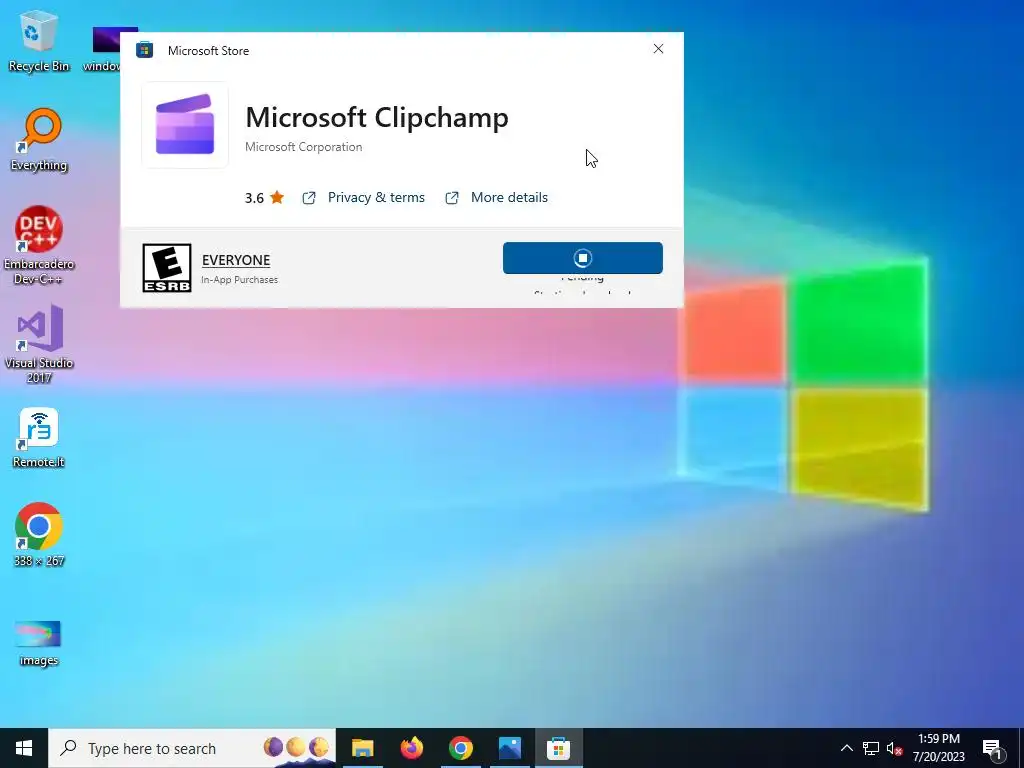Click the muted volume tray icon
Image resolution: width=1024 pixels, height=768 pixels.
pyautogui.click(x=894, y=748)
